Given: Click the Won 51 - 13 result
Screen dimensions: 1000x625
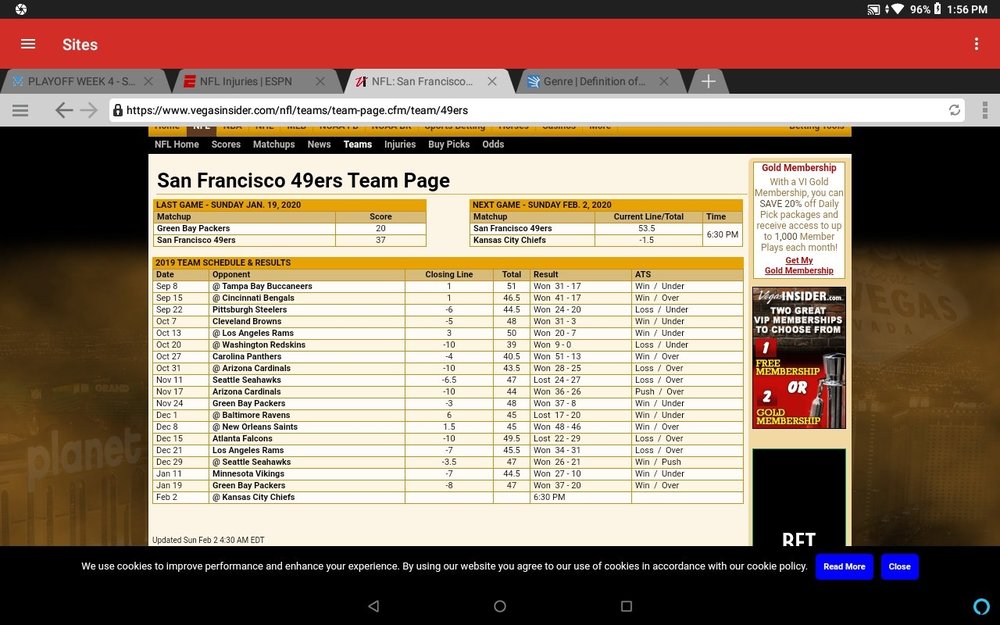Looking at the screenshot, I should [x=557, y=357].
